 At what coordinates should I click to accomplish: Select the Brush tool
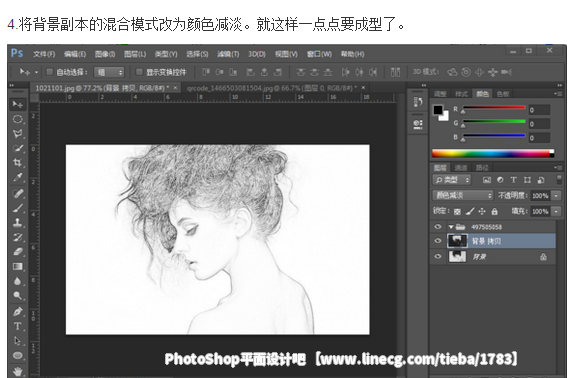[18, 208]
